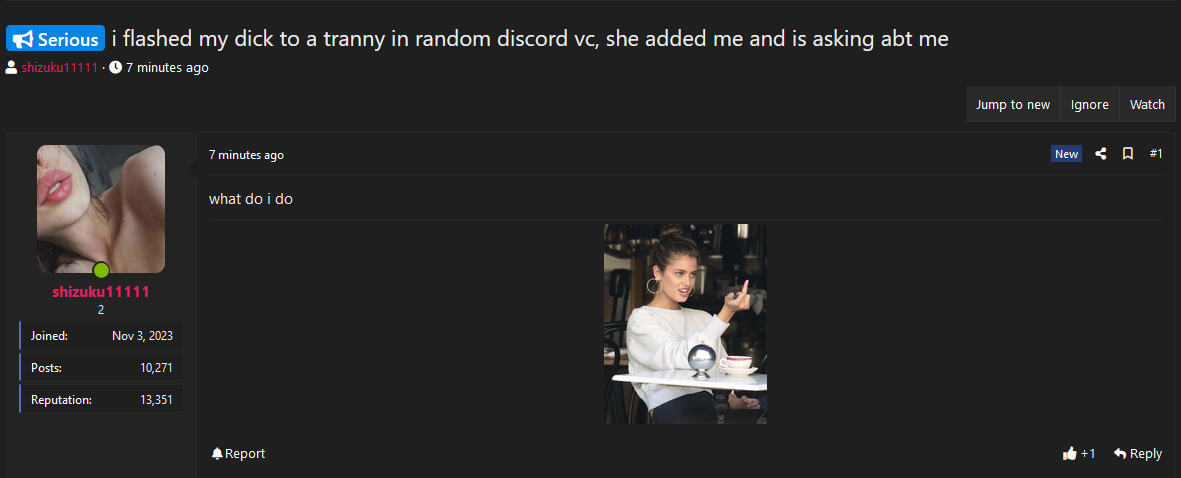Click the post timestamp 7 minutes ago

tap(246, 155)
